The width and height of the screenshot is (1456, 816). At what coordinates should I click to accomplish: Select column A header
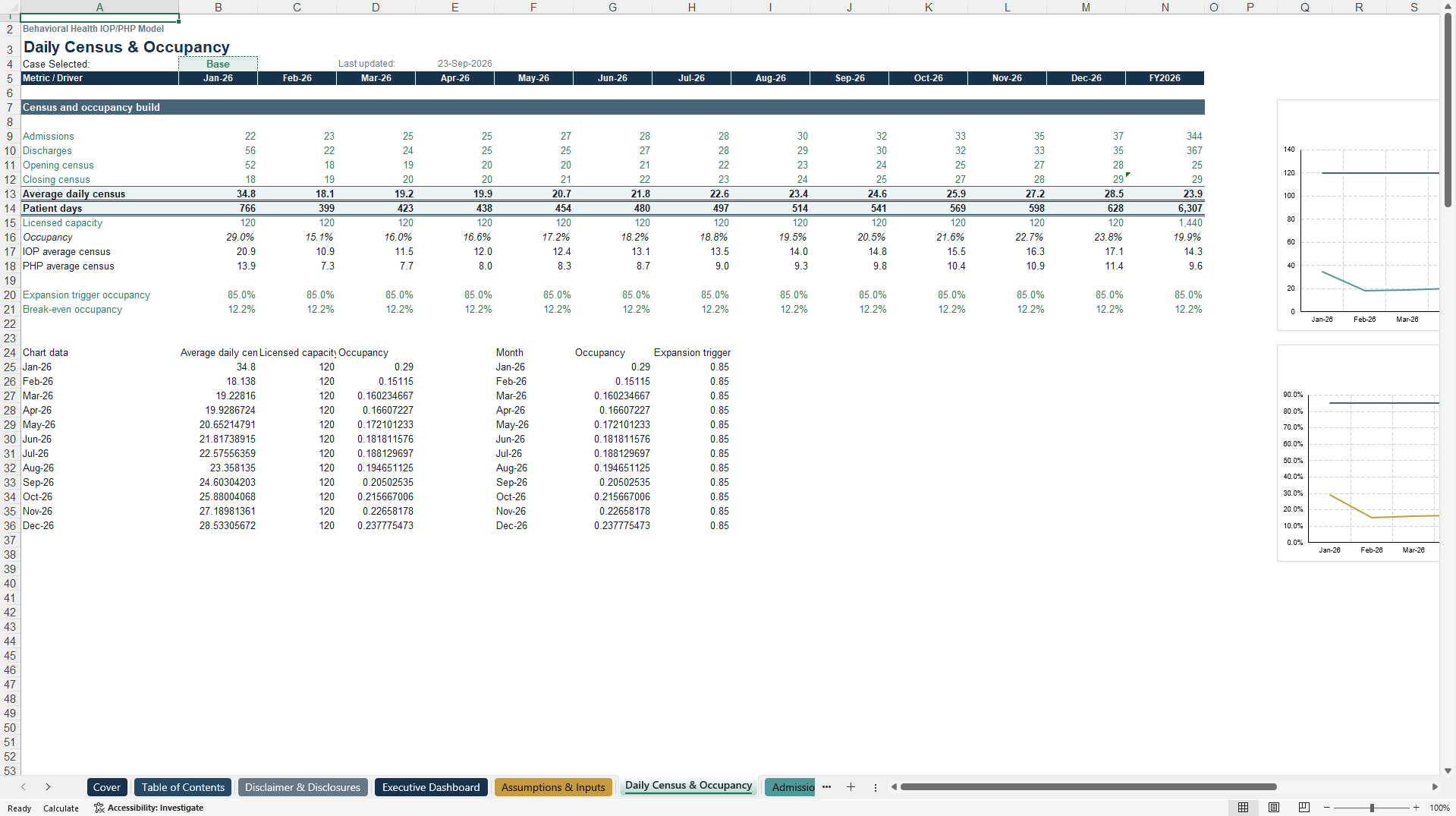(99, 7)
